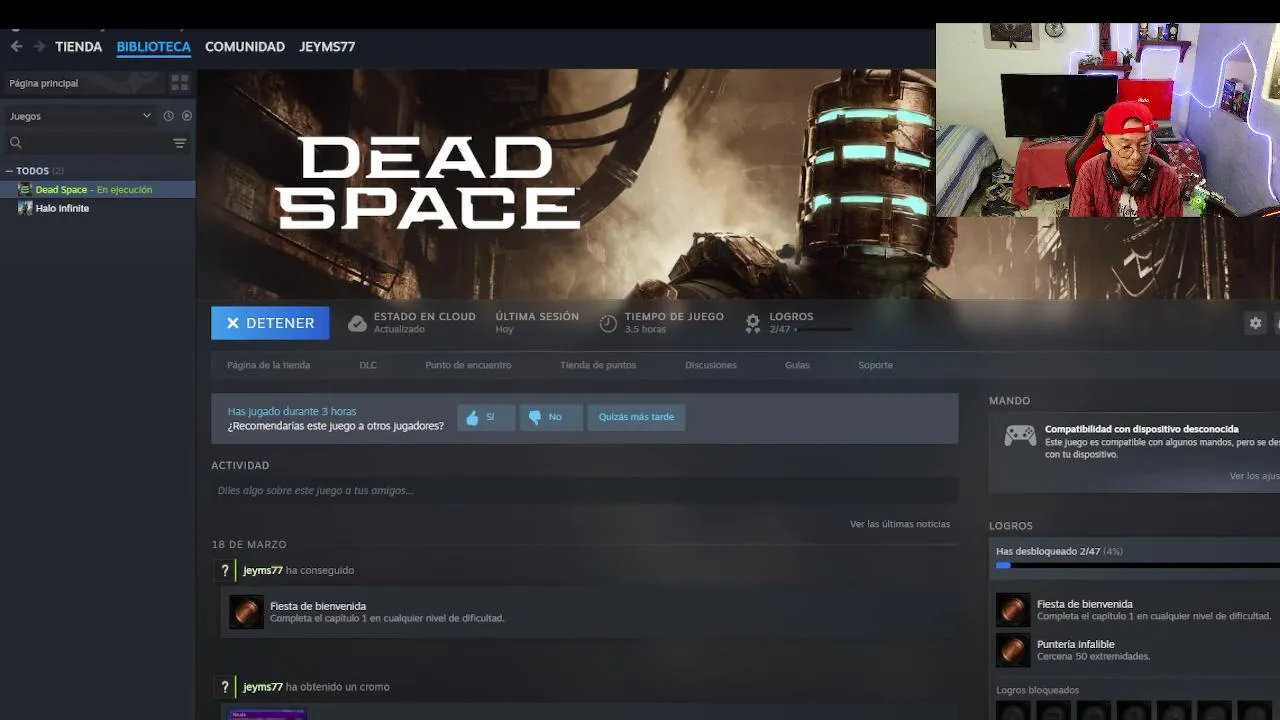Open game settings gear icon

click(1255, 323)
